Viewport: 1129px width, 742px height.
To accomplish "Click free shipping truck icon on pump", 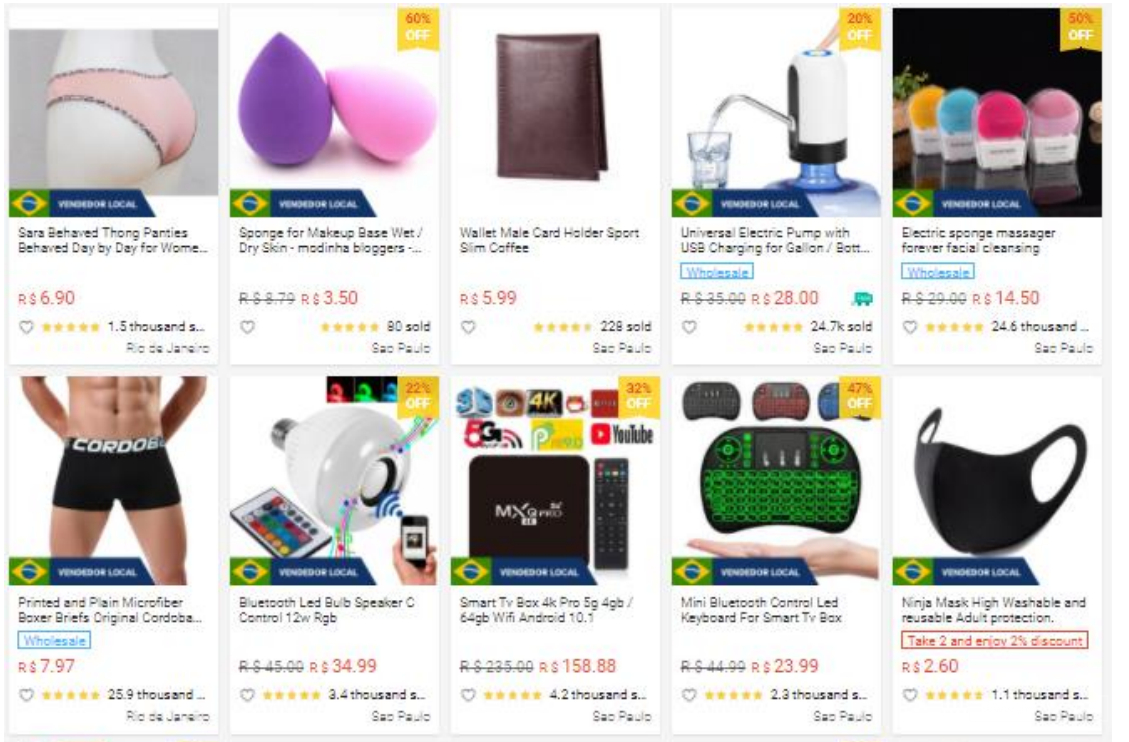I will click(x=862, y=298).
